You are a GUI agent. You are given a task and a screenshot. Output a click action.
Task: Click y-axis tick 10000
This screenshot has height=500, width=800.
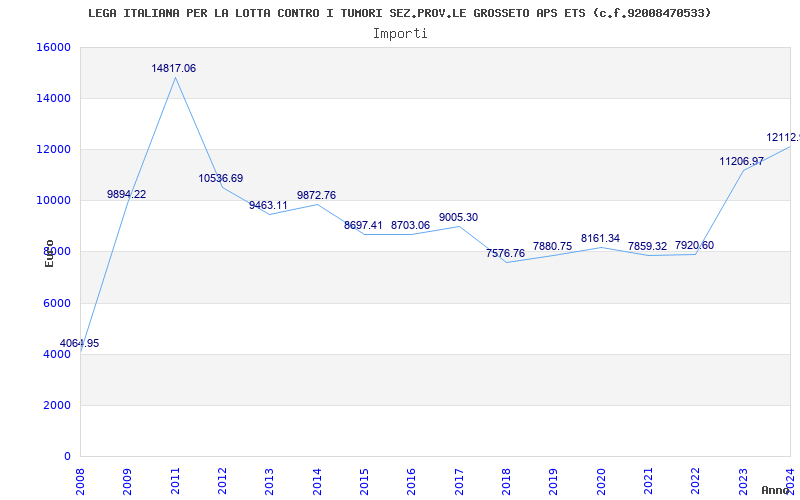click(54, 201)
